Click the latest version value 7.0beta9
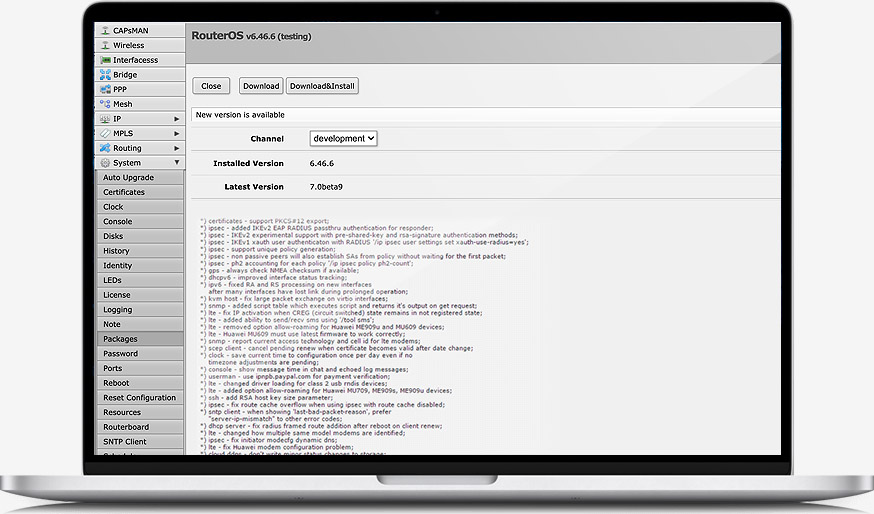874x514 pixels. pyautogui.click(x=326, y=187)
